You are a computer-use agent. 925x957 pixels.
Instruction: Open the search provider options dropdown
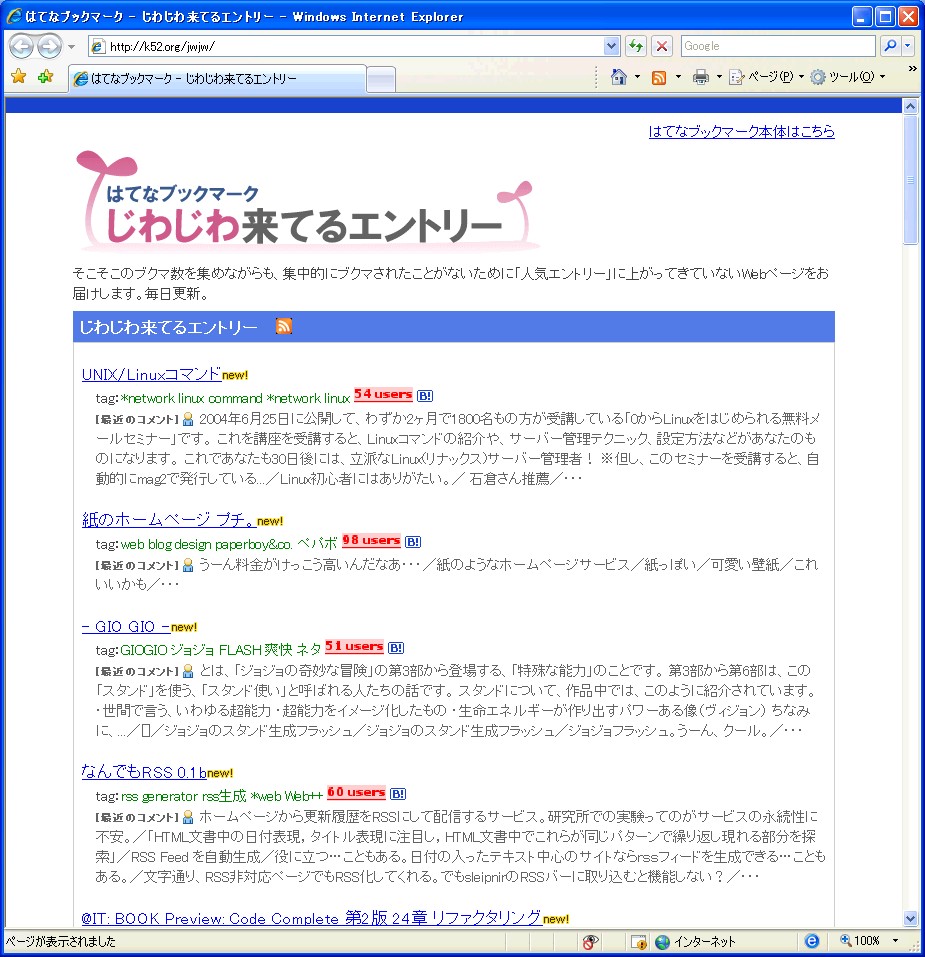(907, 46)
